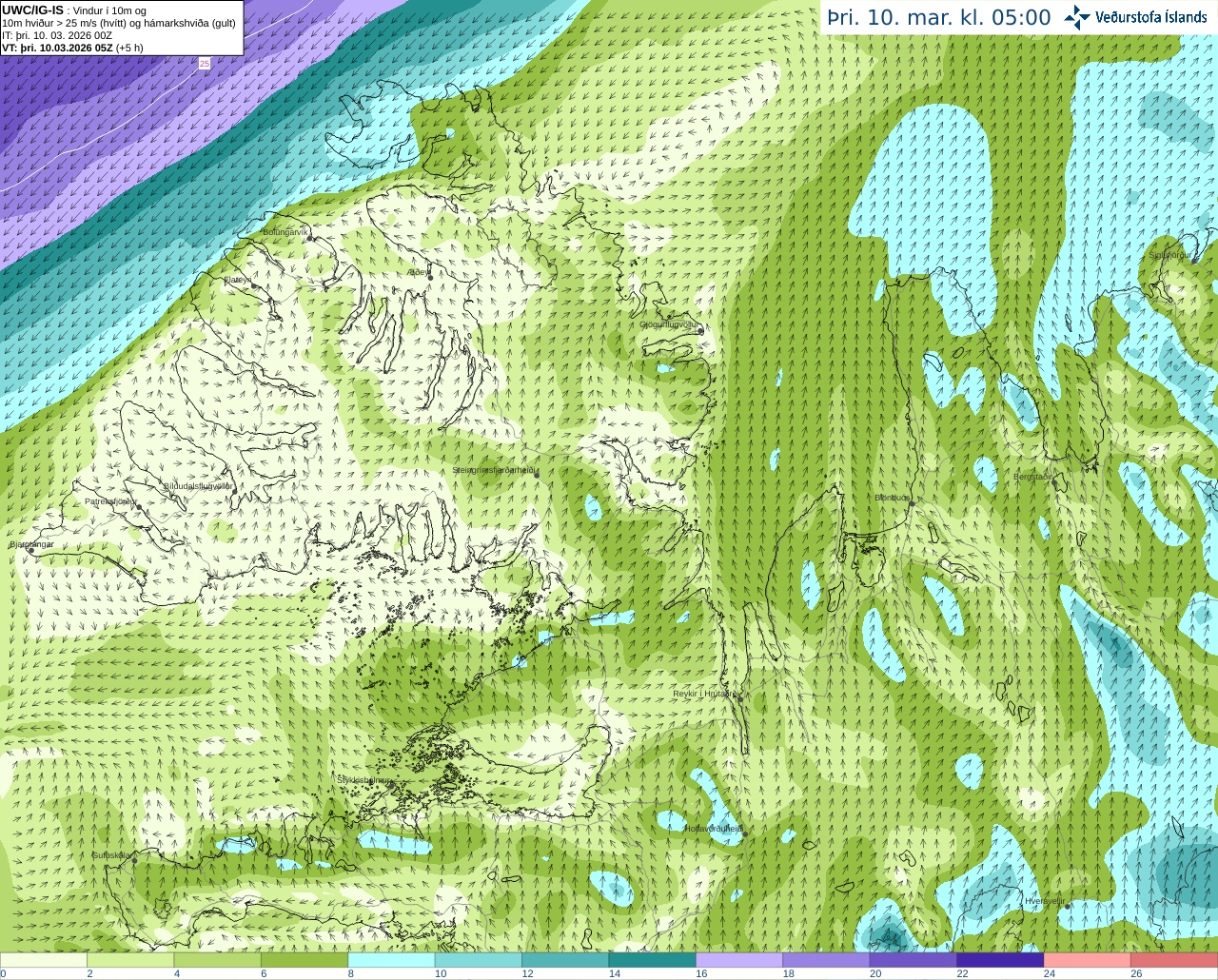Pick the teal 12–14 legend swatch

[x=566, y=960]
